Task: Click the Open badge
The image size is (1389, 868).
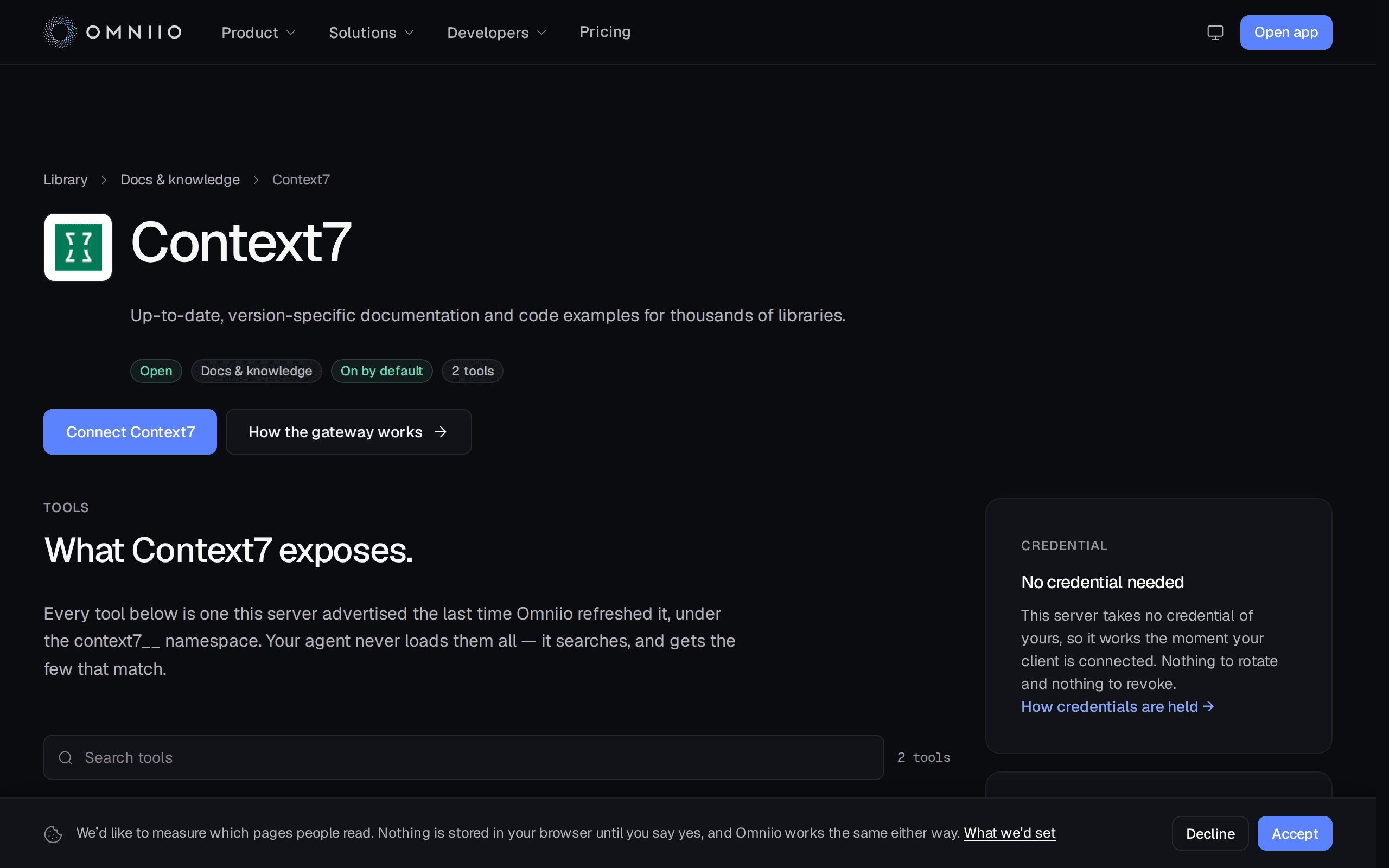Action: 156,371
